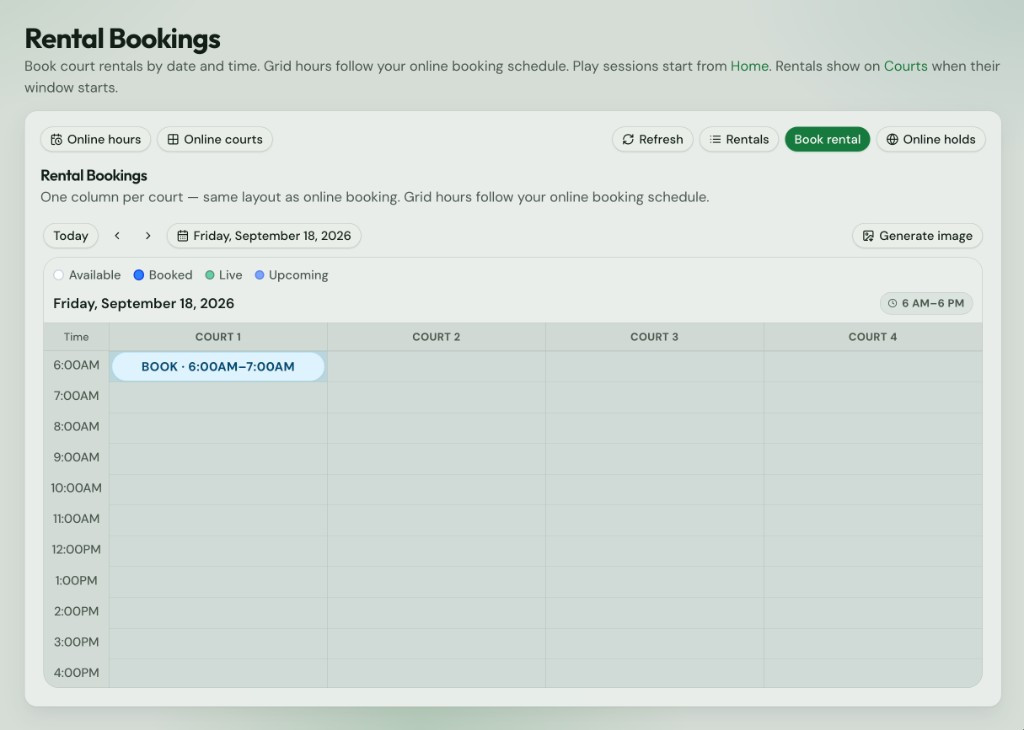Click the Time column header
1024x730 pixels.
click(x=76, y=337)
